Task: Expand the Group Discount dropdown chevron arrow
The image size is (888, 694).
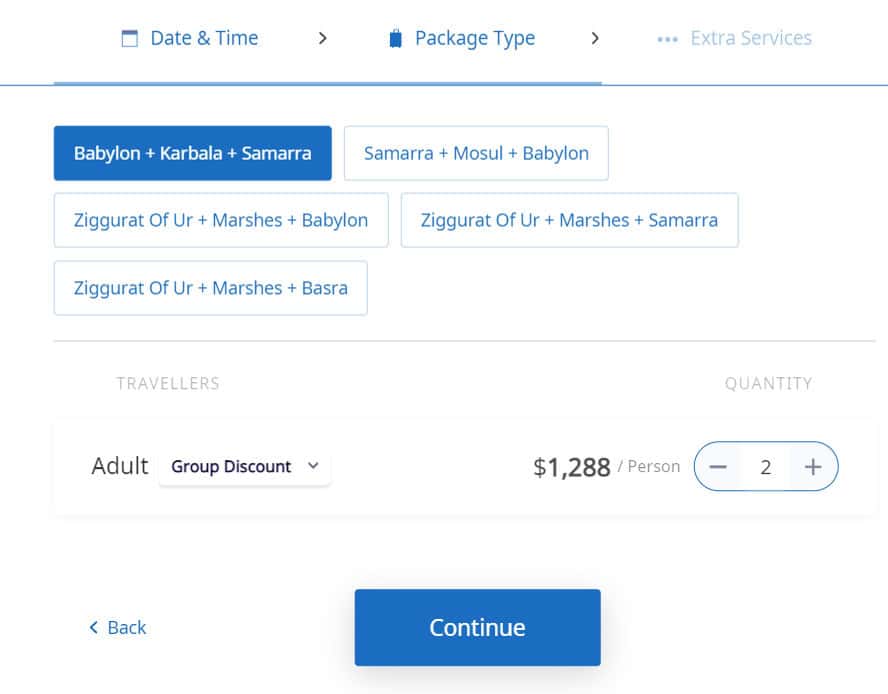Action: 313,466
